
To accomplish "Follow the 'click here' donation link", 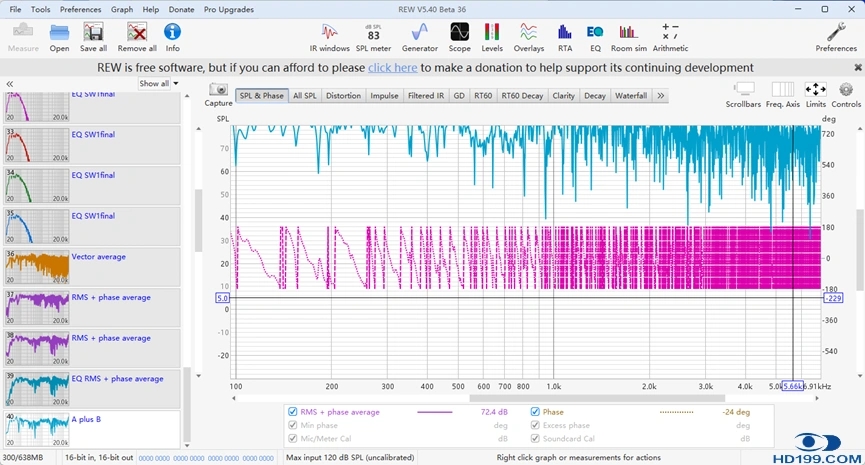I will (392, 68).
